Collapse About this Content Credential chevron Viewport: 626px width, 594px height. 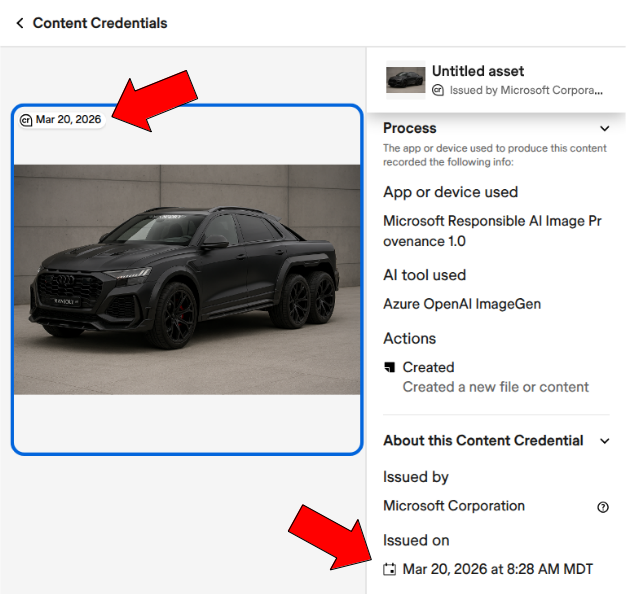coord(604,441)
